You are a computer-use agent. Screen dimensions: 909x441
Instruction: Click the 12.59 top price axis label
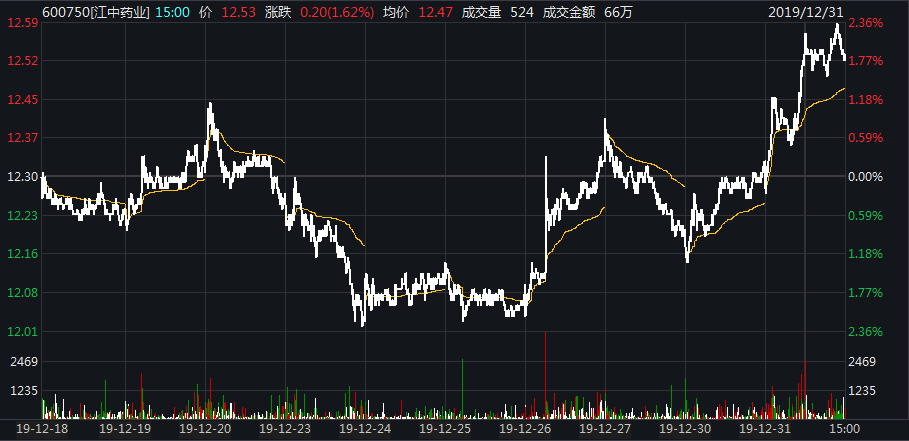23,23
